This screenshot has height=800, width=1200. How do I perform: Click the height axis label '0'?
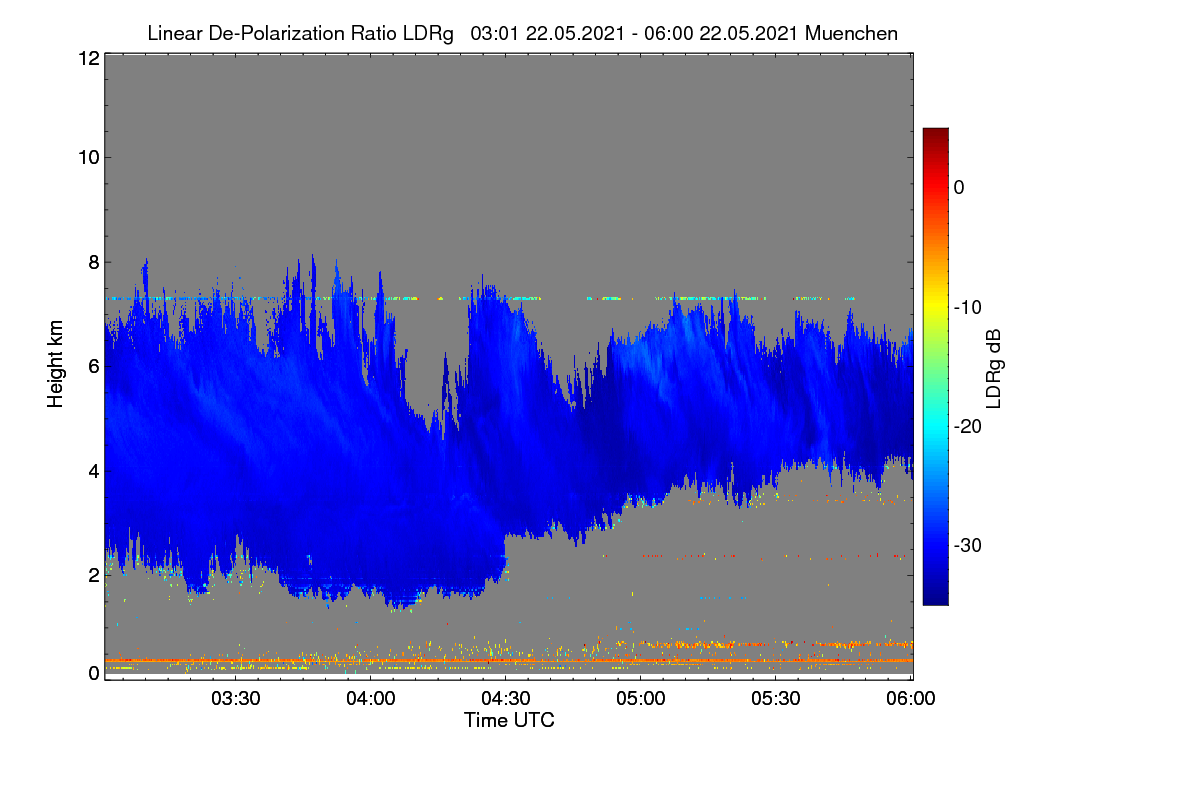point(92,673)
